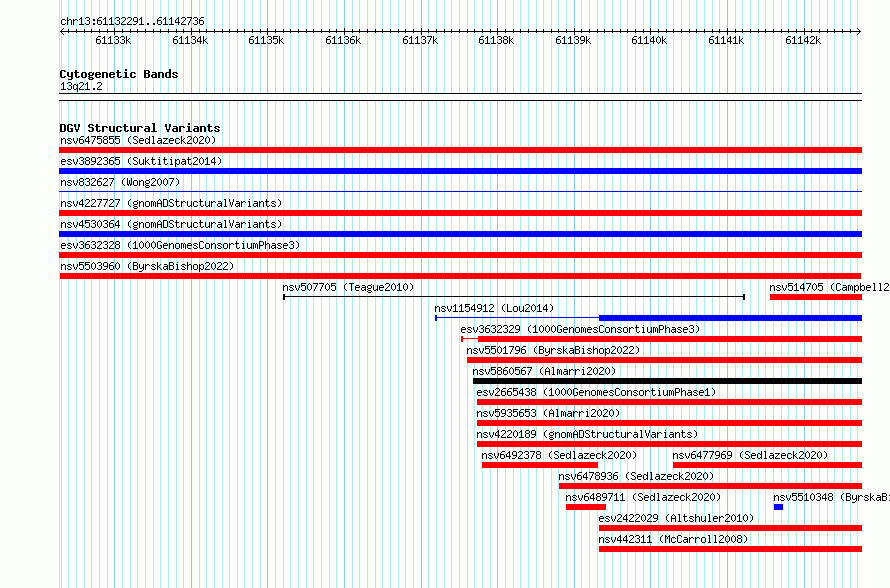Open nsv5935653 (Almarri2020) label

[548, 413]
